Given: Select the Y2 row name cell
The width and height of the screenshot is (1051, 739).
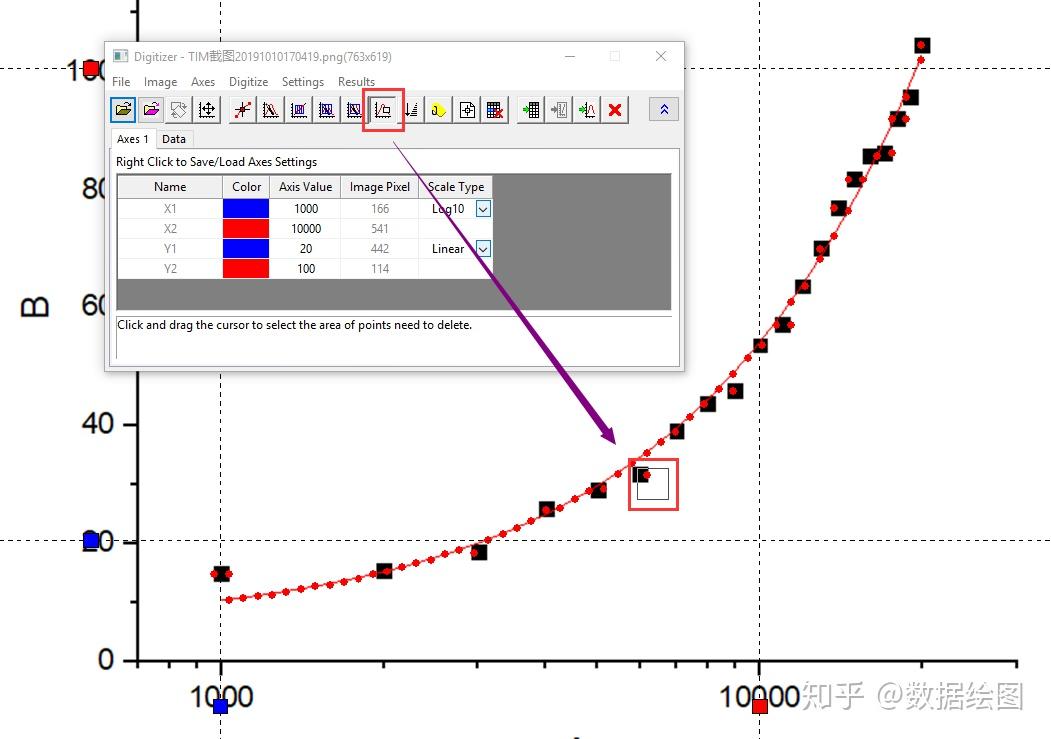Looking at the screenshot, I should coord(170,269).
